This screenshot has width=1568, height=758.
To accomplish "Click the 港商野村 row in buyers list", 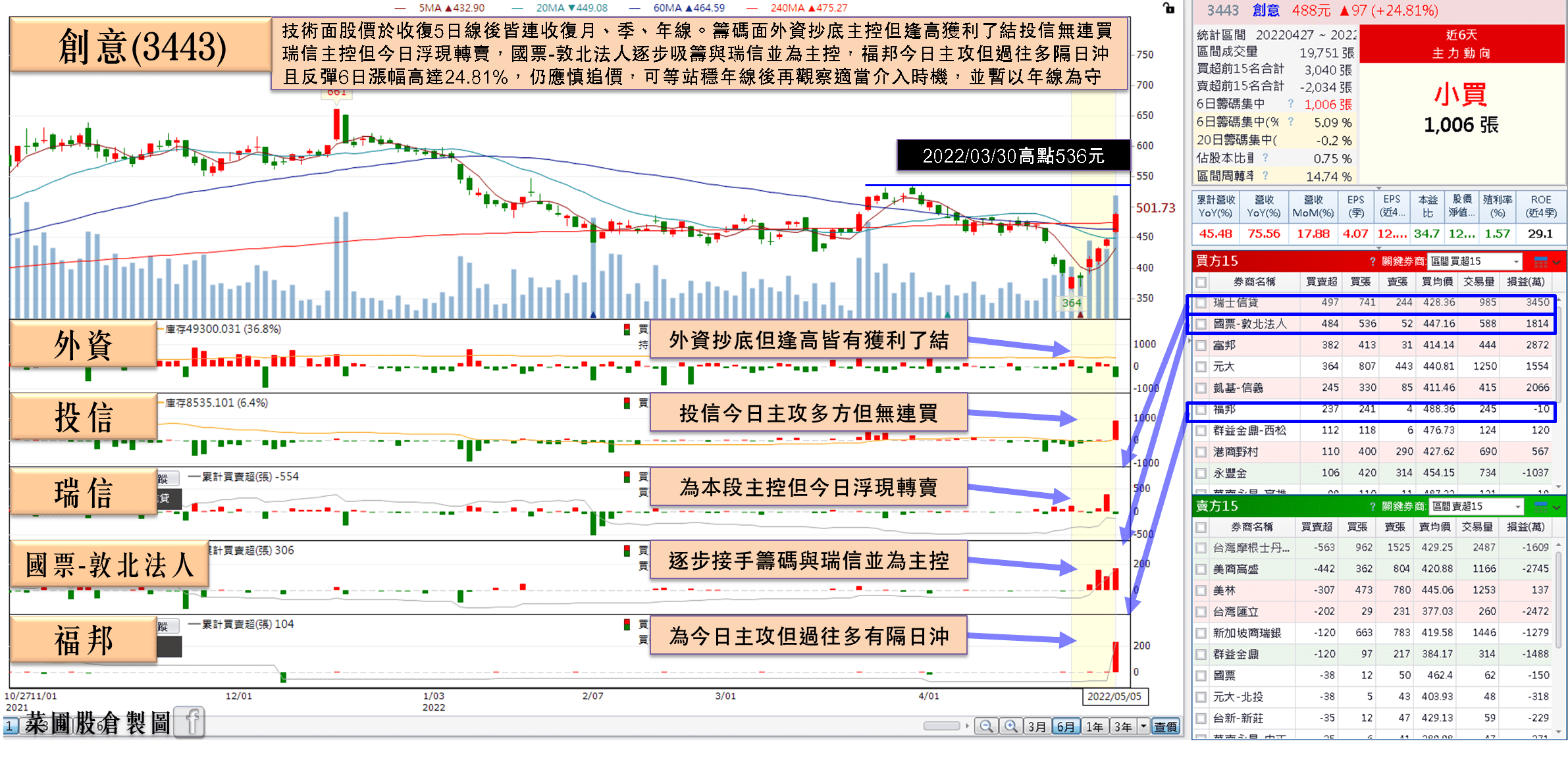I will point(1374,451).
